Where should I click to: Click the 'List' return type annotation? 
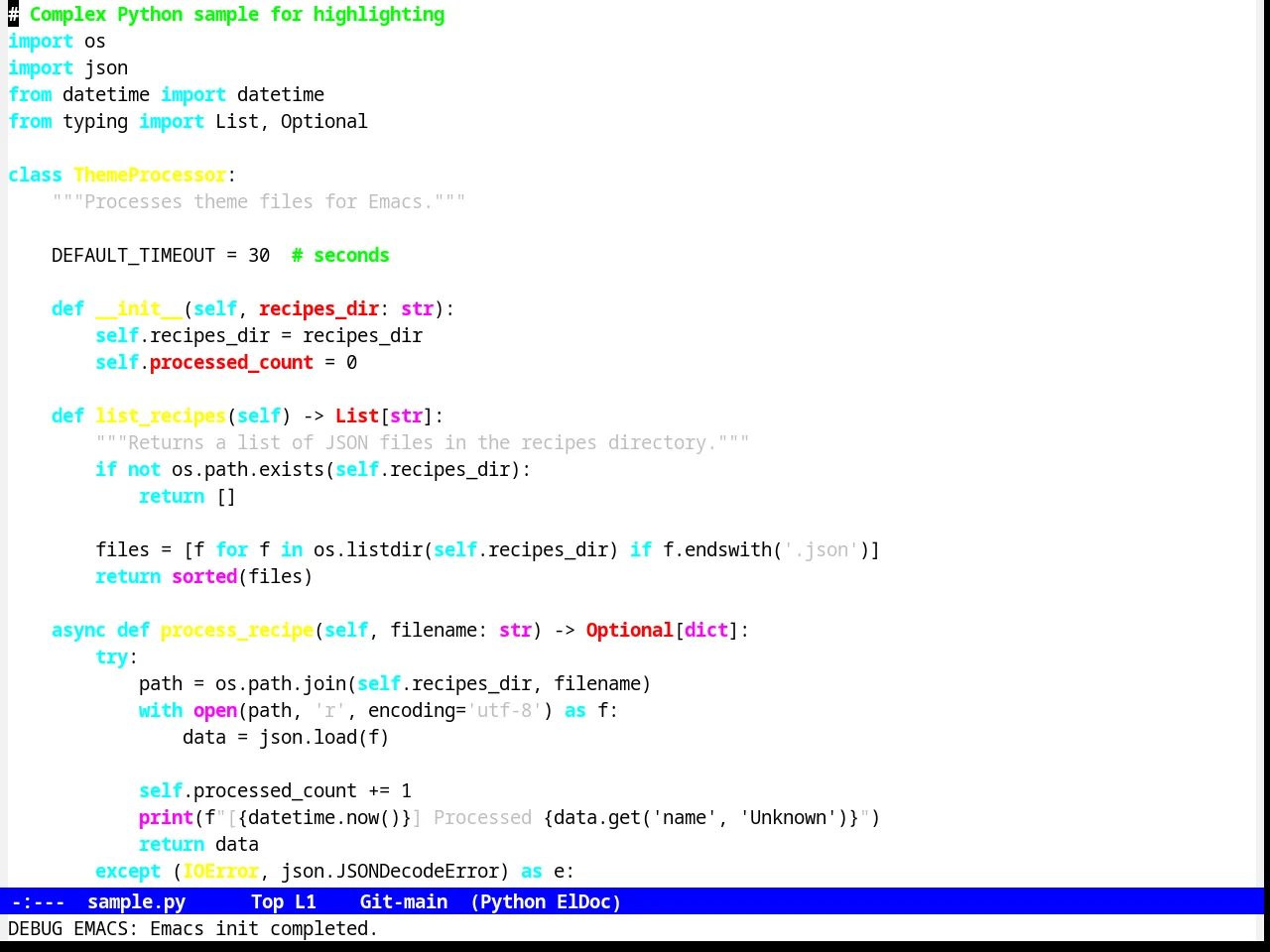(x=357, y=416)
